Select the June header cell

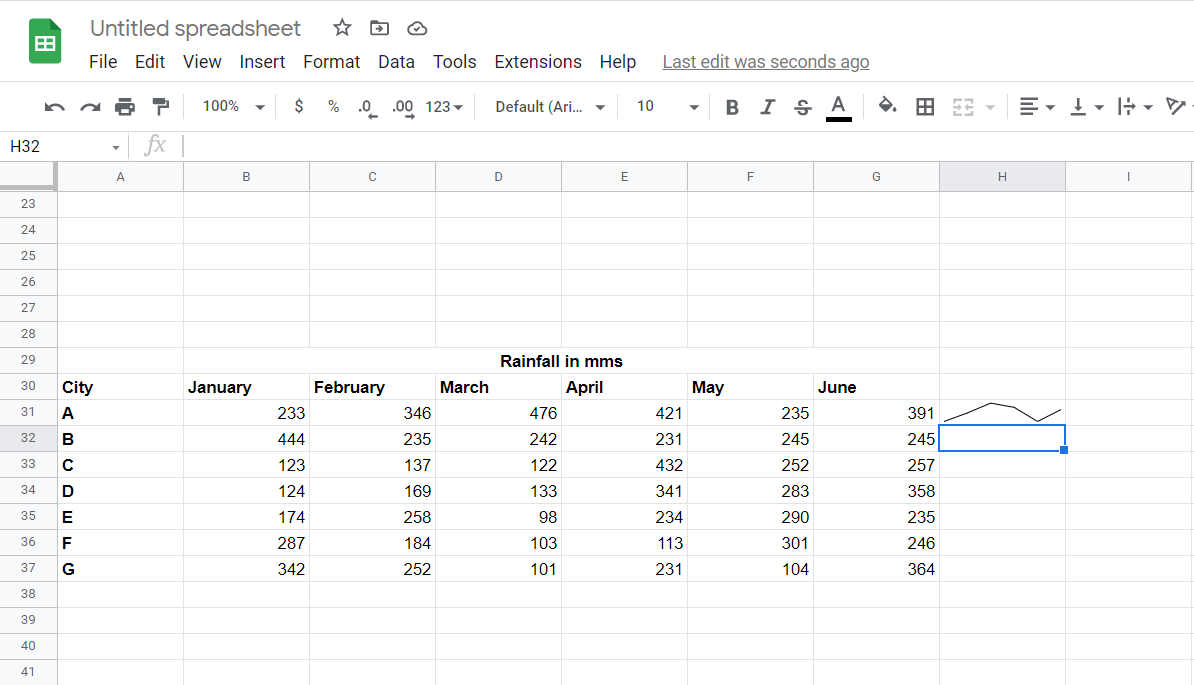click(876, 387)
